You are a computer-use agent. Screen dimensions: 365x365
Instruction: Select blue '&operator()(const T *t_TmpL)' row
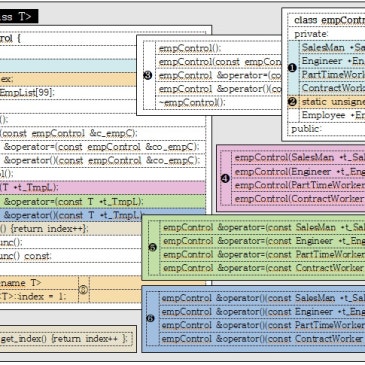tap(103, 214)
